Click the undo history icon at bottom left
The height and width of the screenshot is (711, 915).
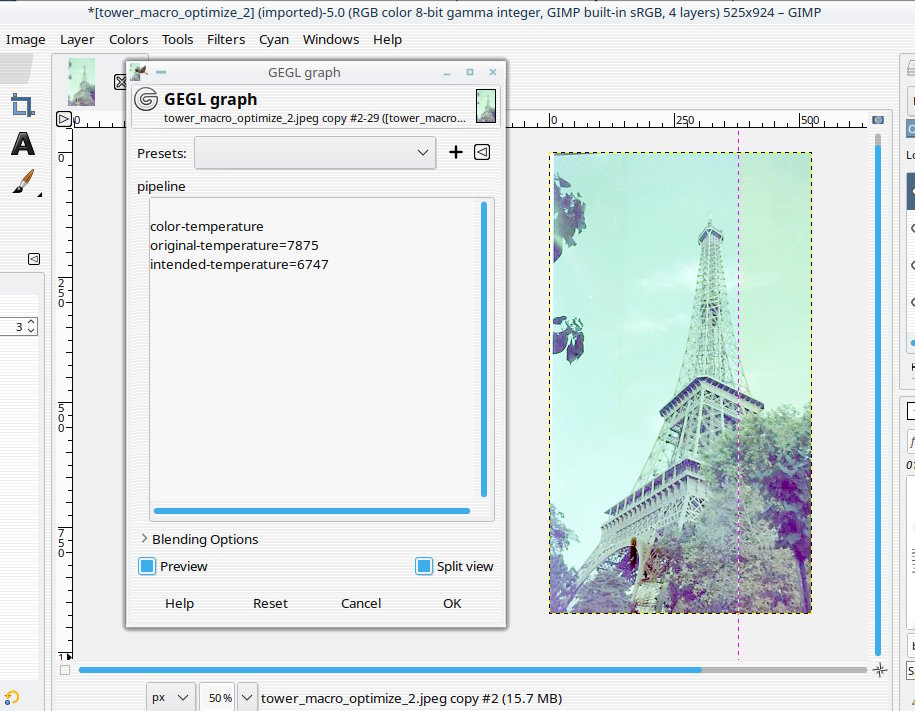point(12,697)
